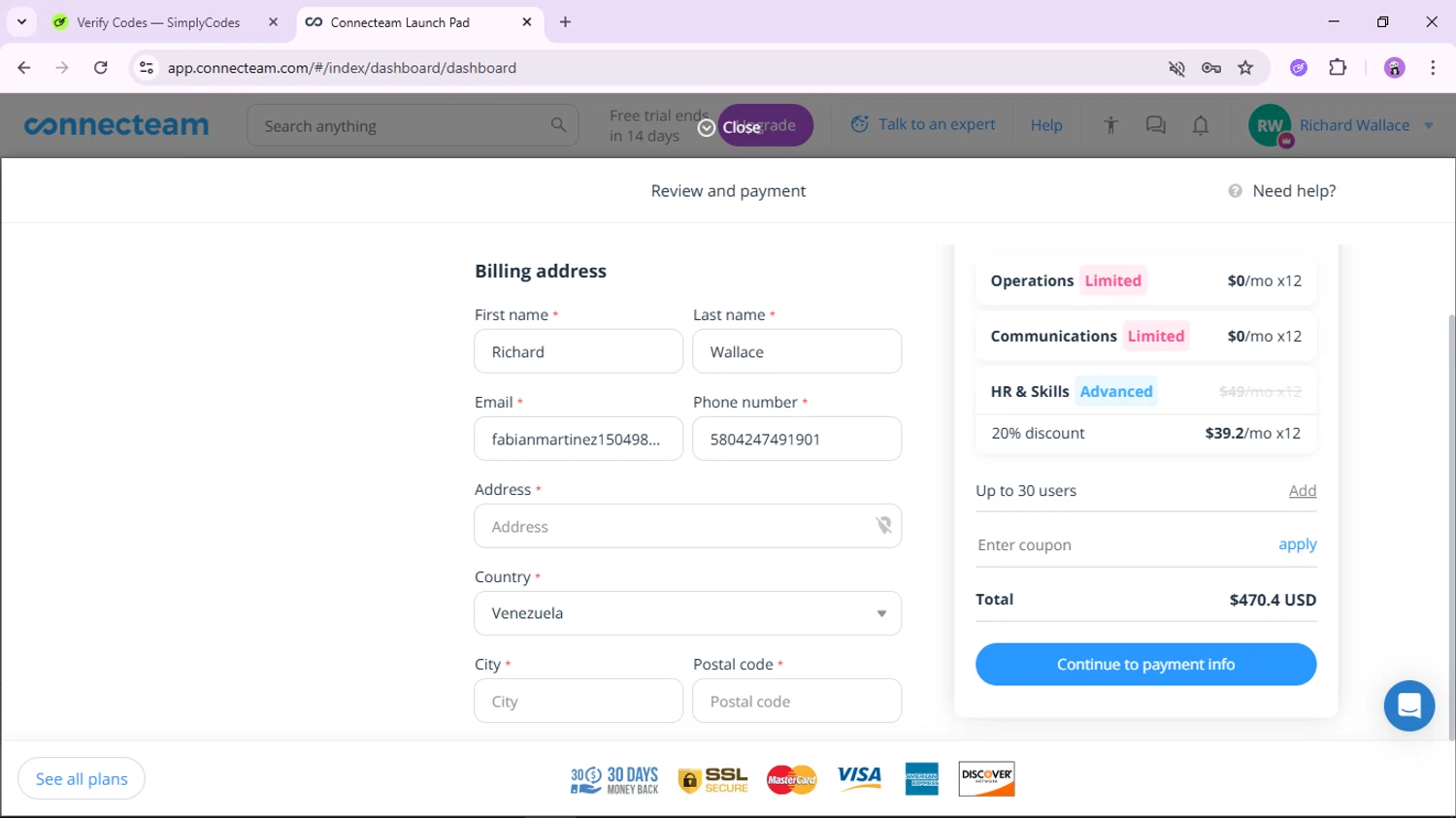The image size is (1456, 818).
Task: Click the Communications Limited badge
Action: tap(1156, 336)
